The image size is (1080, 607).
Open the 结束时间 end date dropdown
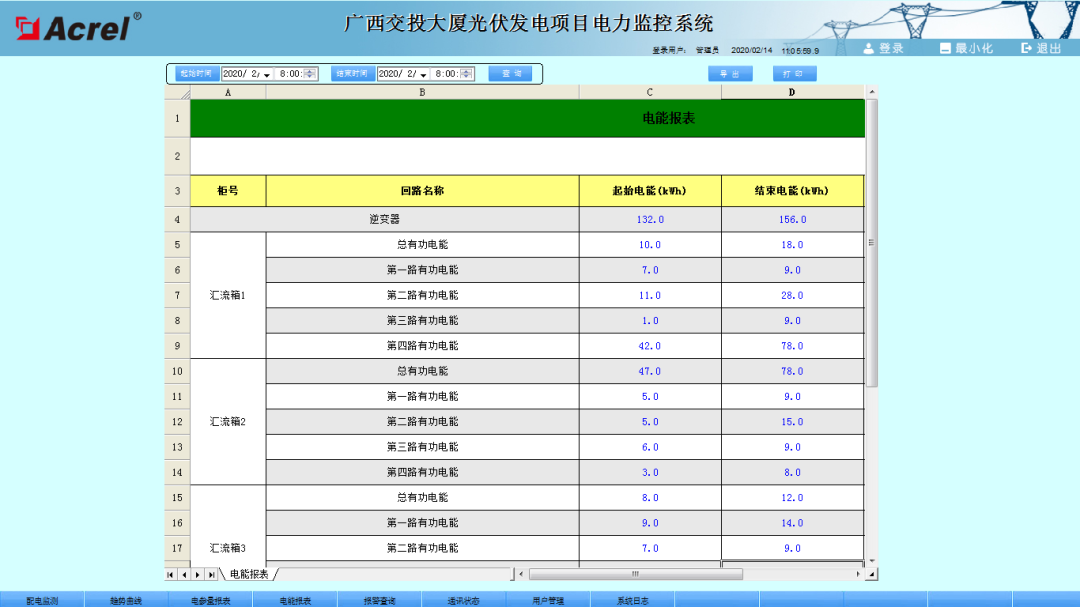(x=423, y=73)
